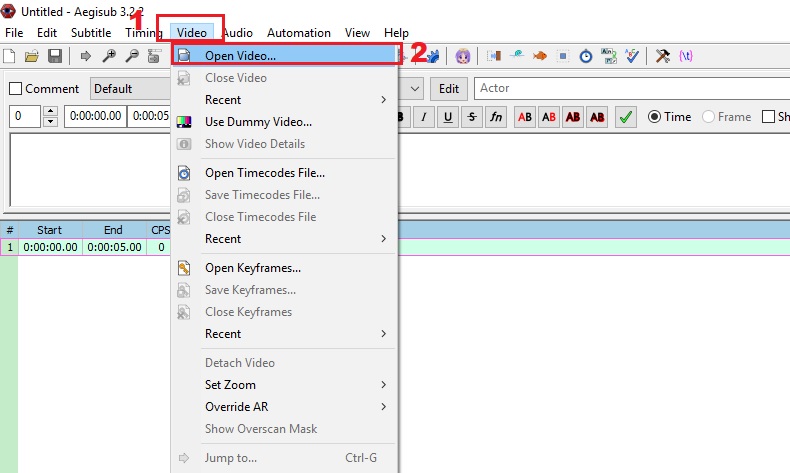Click into the Actor input field

(x=632, y=89)
